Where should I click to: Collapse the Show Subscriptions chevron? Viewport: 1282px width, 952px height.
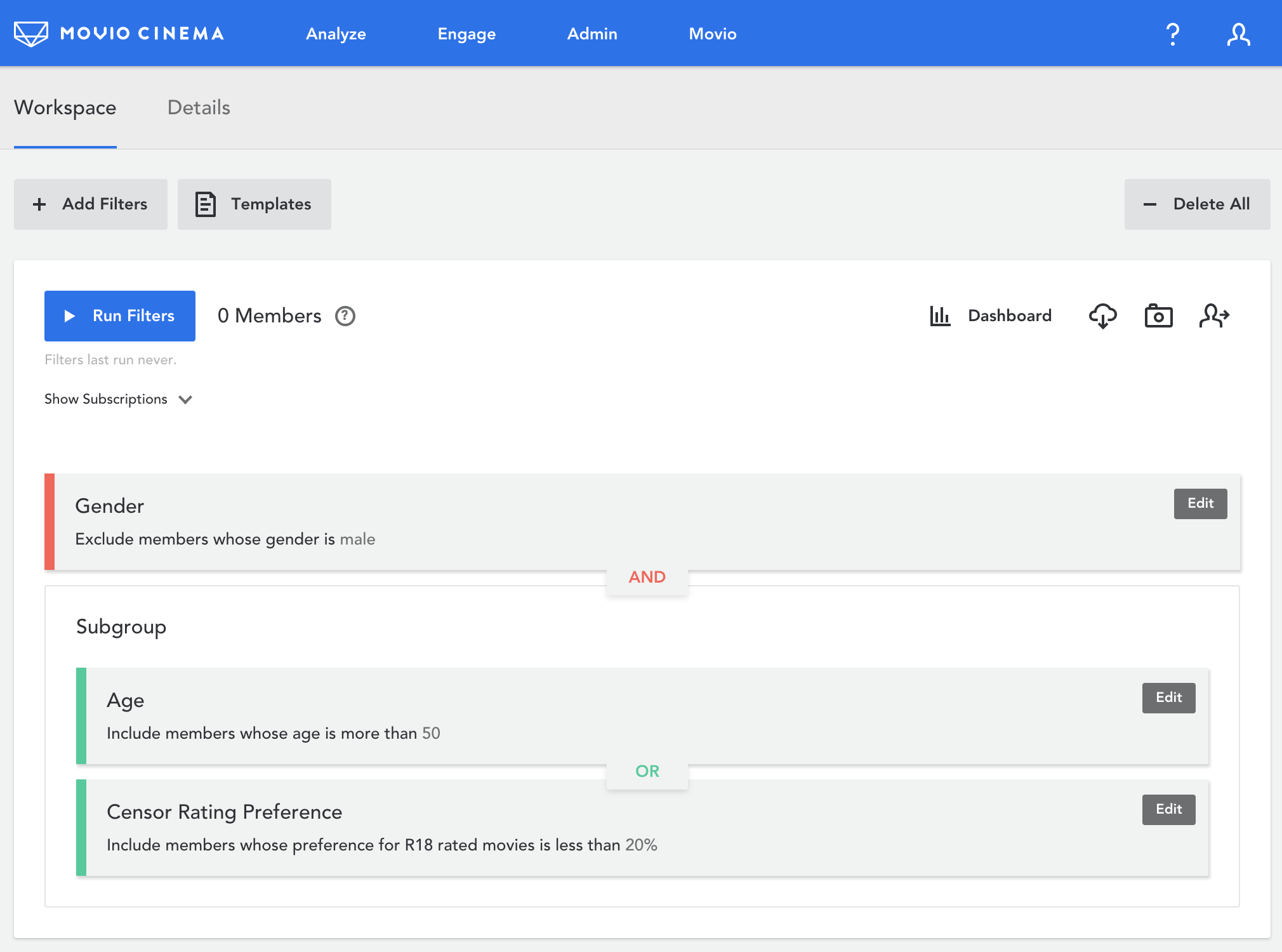[x=185, y=400]
